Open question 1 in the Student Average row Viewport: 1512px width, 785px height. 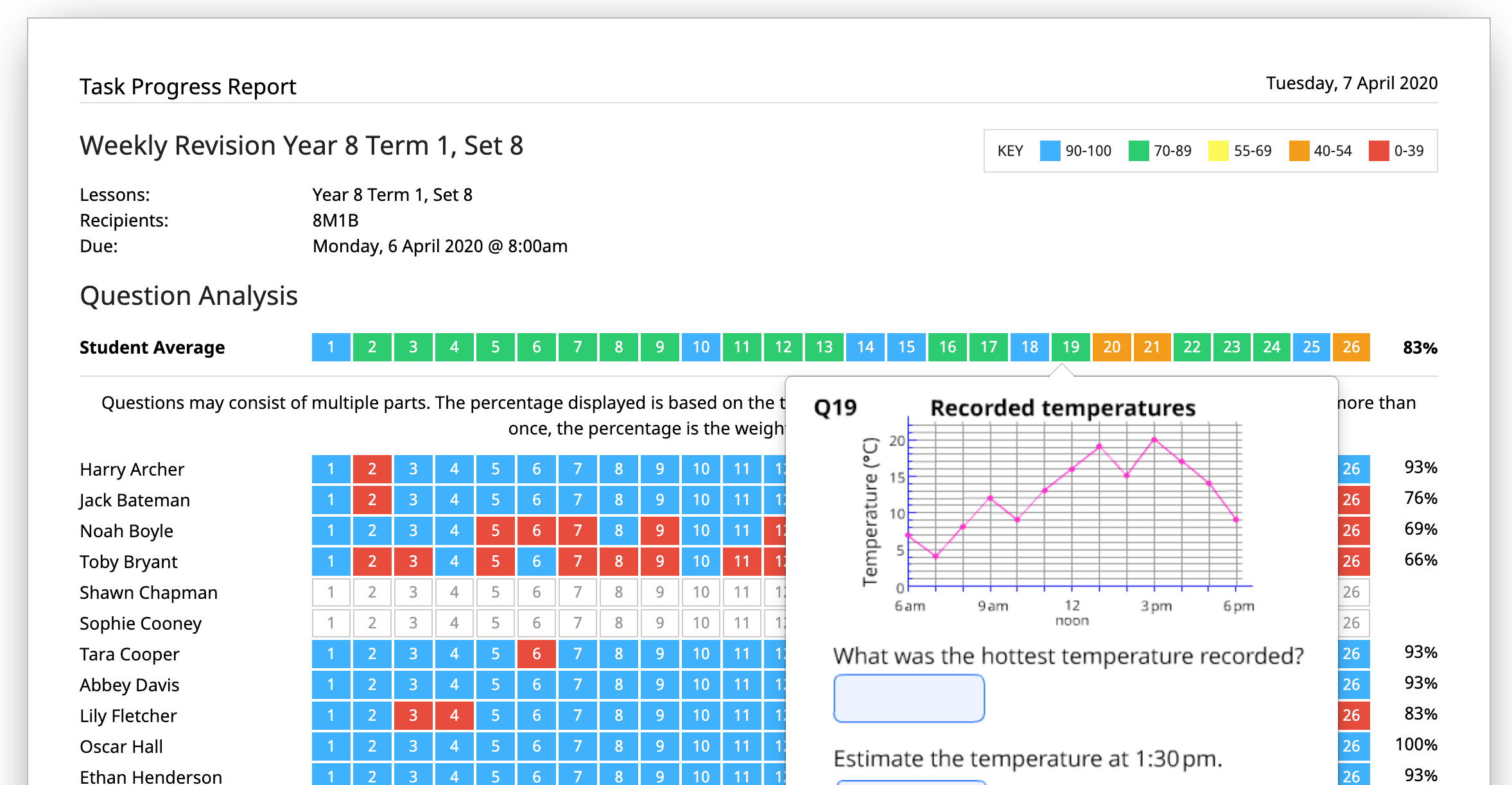coord(331,347)
